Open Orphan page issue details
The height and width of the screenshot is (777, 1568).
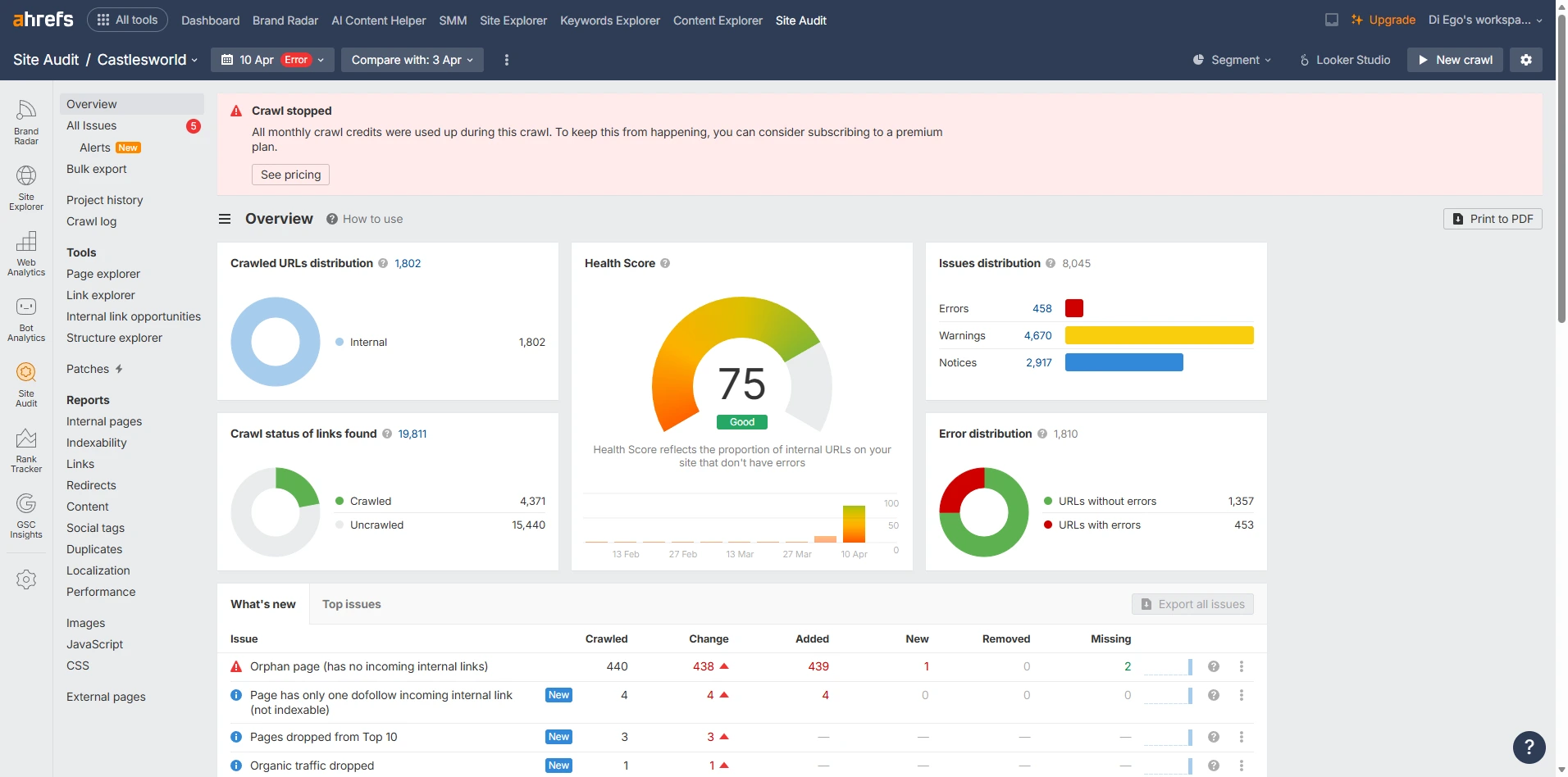(x=369, y=666)
